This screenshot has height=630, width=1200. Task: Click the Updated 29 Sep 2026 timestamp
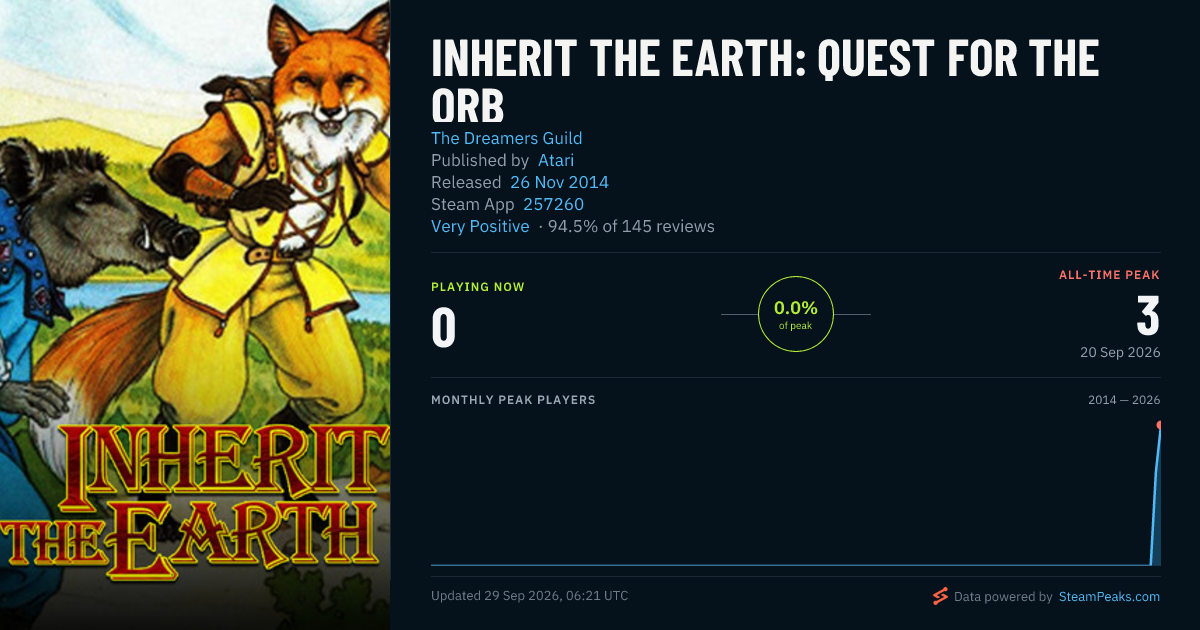(530, 596)
